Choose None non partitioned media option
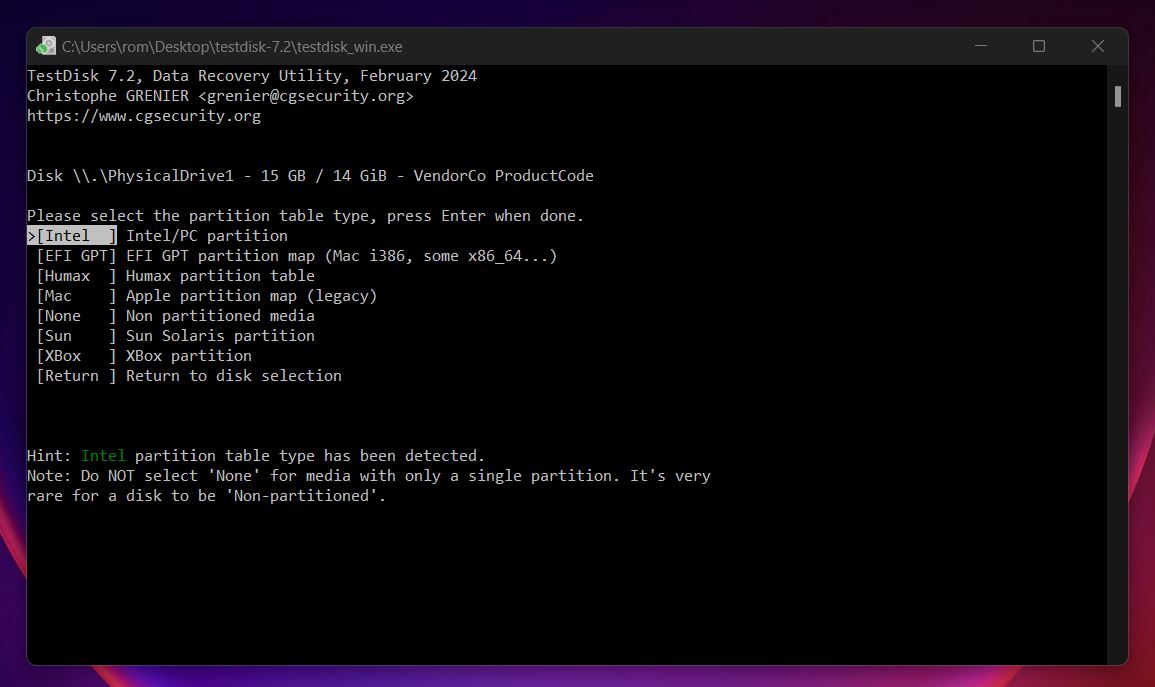 175,315
